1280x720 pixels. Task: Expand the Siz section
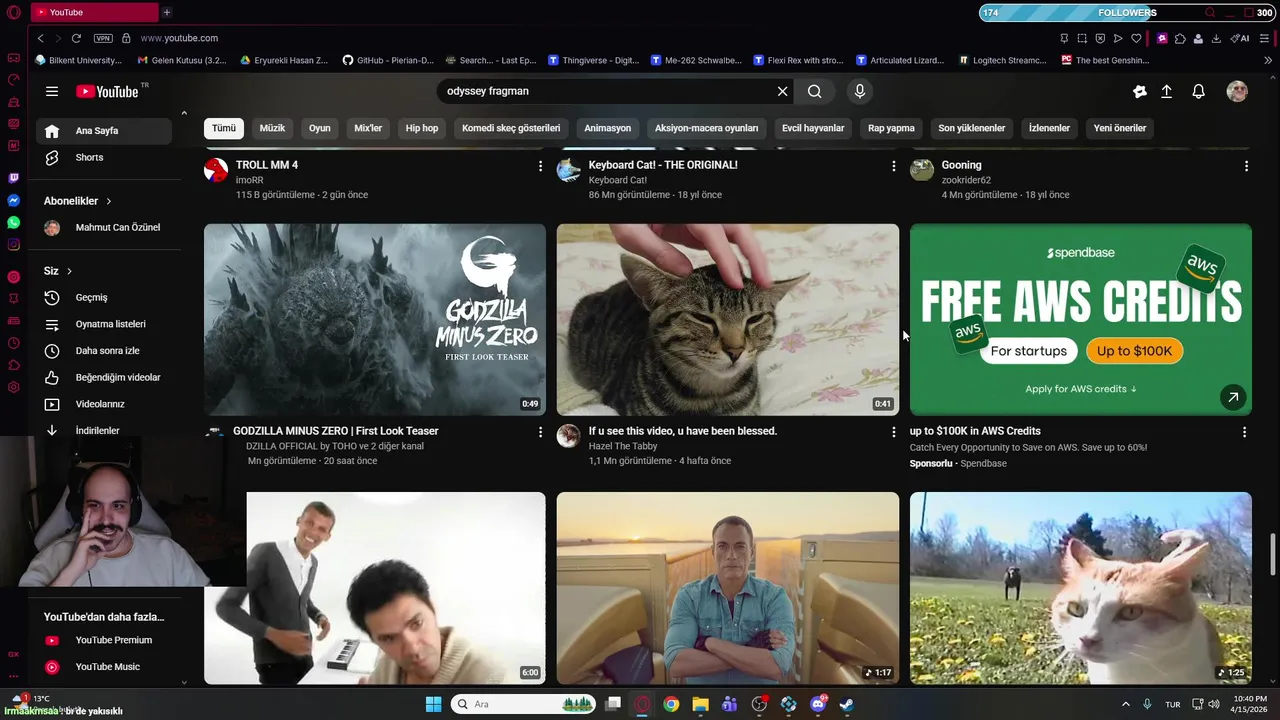pos(58,271)
